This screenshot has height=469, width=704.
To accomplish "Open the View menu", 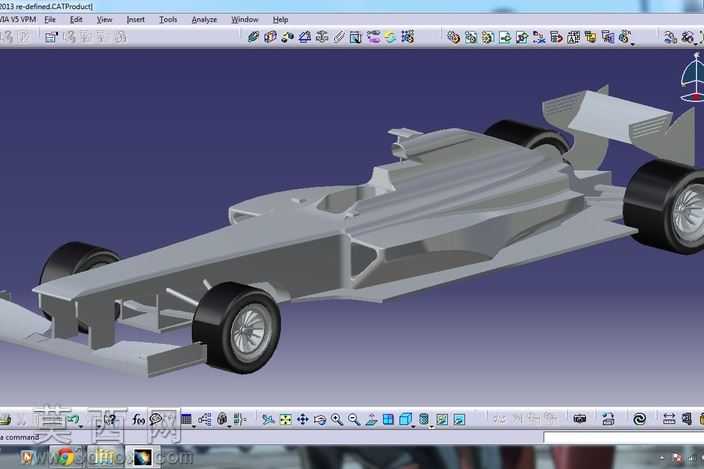I will pyautogui.click(x=105, y=20).
